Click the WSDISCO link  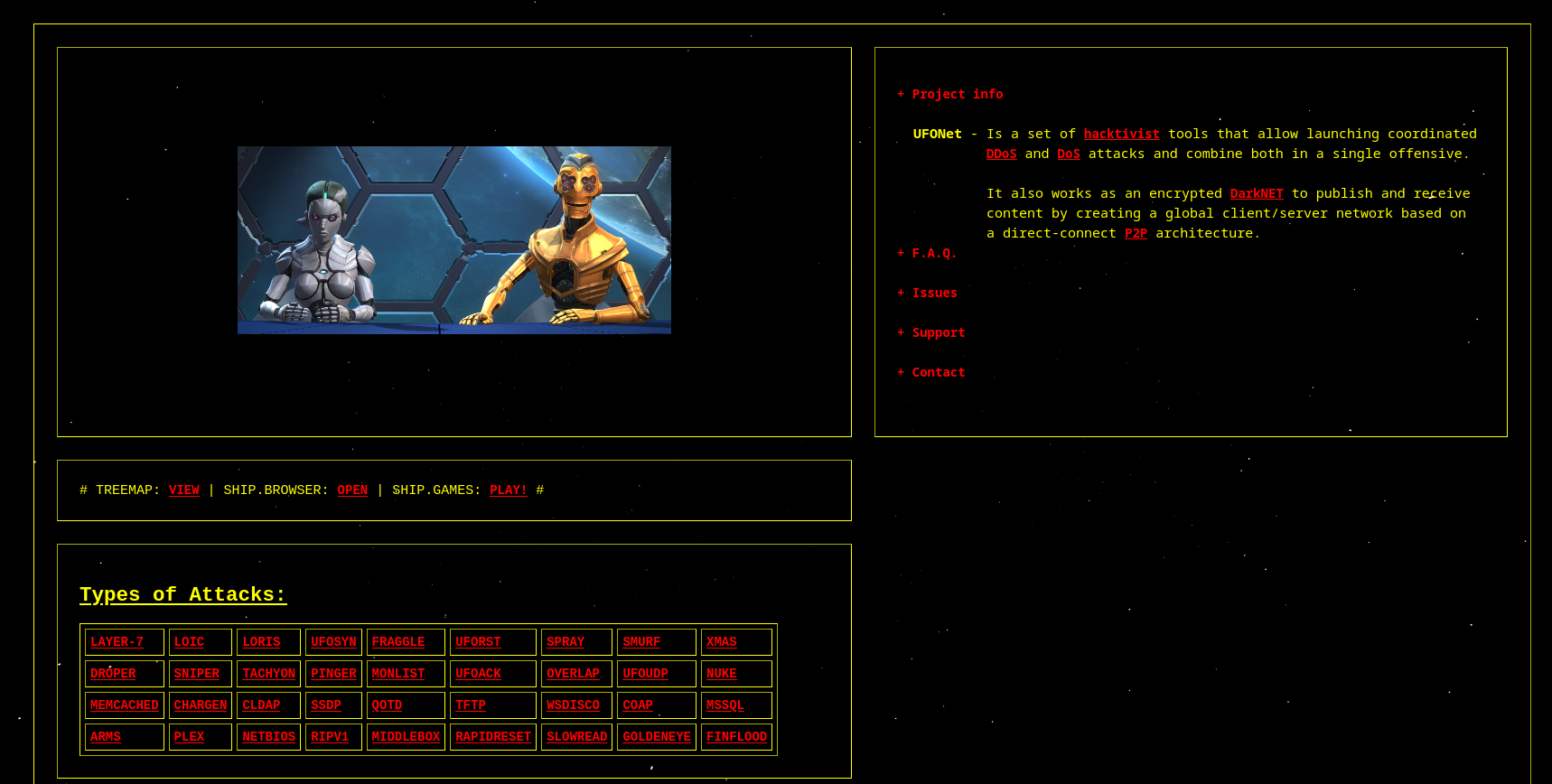[x=573, y=705]
